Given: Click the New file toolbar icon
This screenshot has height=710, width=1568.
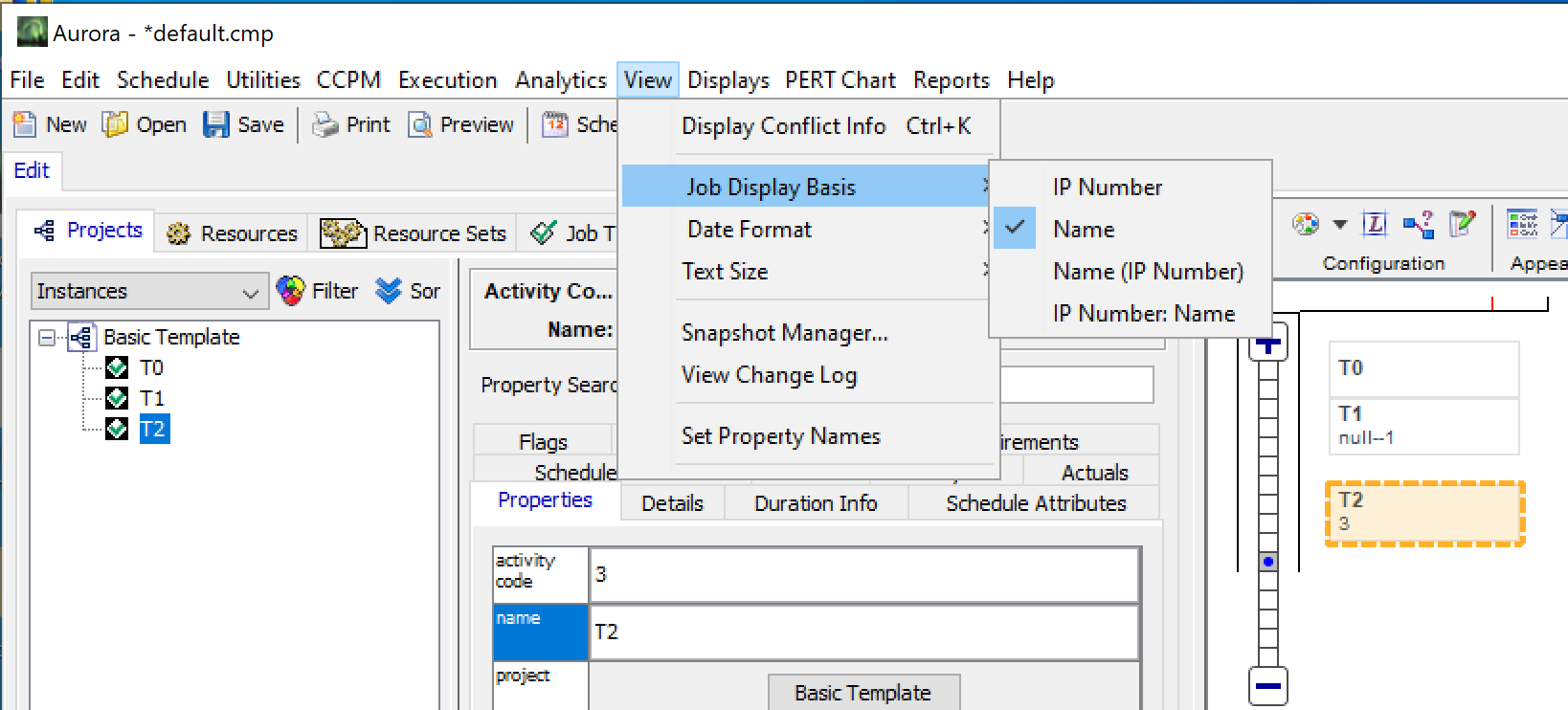Looking at the screenshot, I should pyautogui.click(x=24, y=124).
